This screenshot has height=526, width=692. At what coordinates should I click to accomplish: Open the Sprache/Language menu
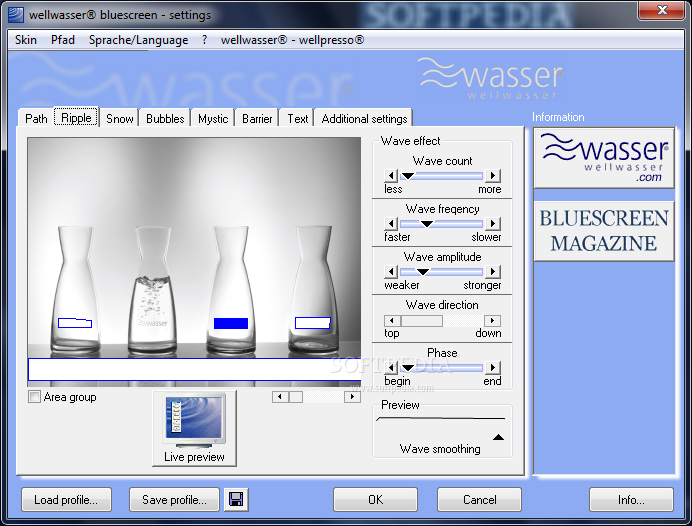pyautogui.click(x=139, y=40)
